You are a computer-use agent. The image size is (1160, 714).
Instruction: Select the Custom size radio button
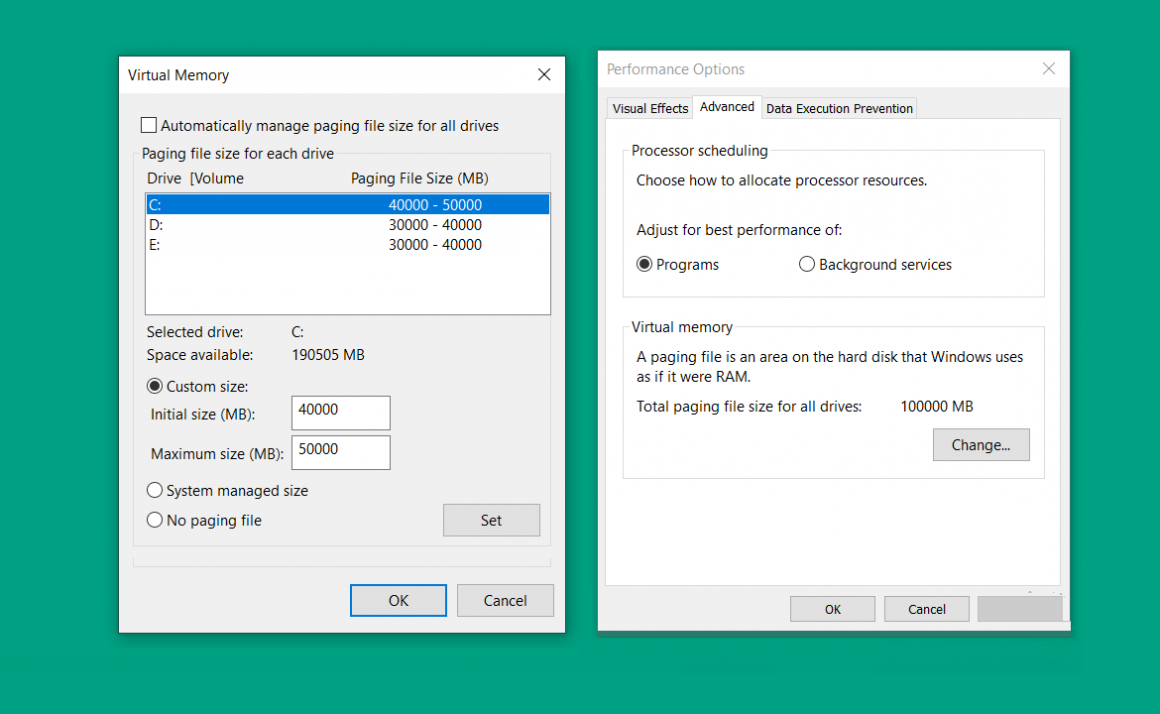tap(155, 386)
